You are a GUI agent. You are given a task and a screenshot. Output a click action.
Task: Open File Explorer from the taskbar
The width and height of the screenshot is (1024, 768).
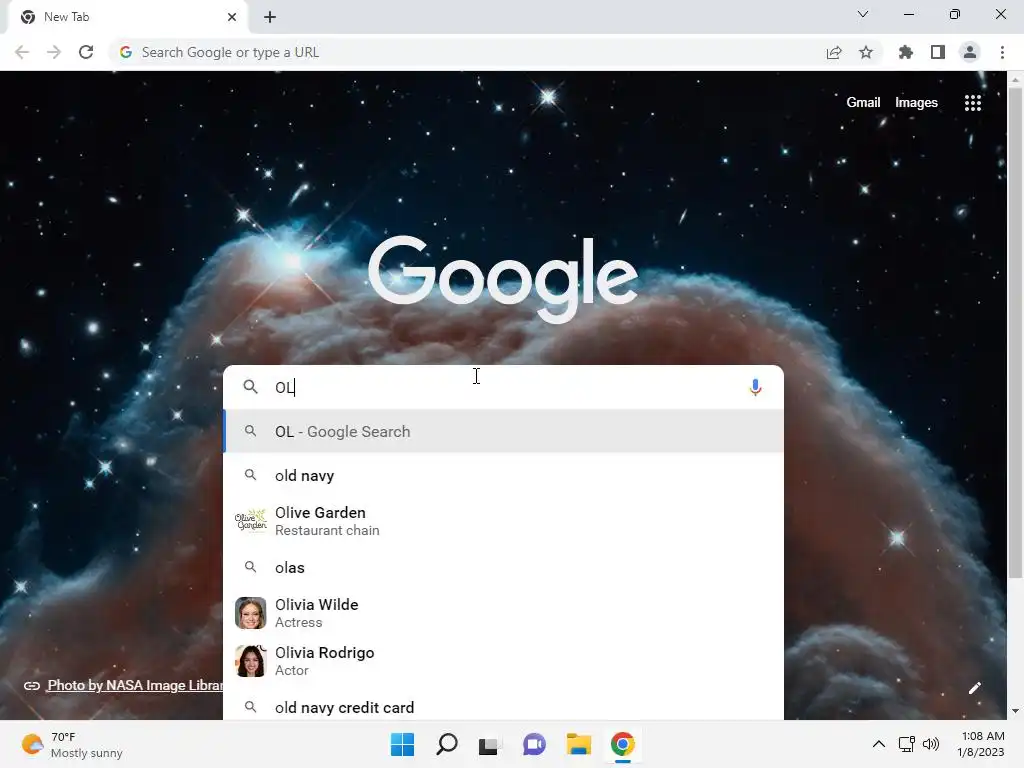point(579,744)
